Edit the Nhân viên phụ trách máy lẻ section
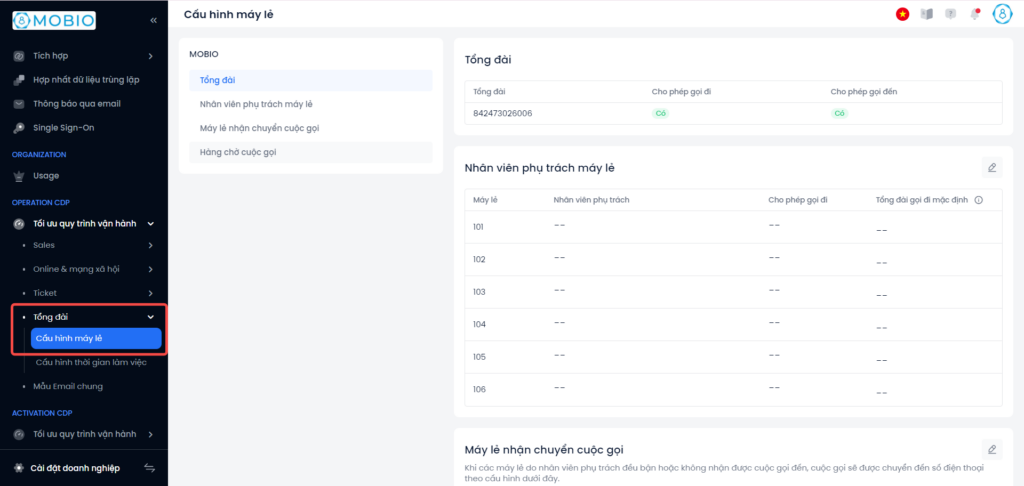This screenshot has height=486, width=1024. coord(991,168)
